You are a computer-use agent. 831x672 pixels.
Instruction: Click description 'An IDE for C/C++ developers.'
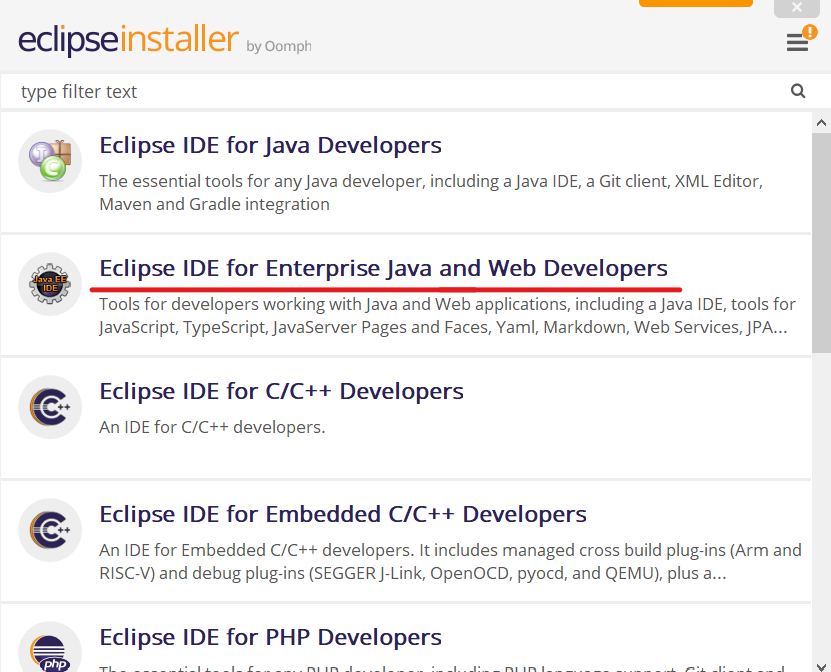(x=212, y=427)
